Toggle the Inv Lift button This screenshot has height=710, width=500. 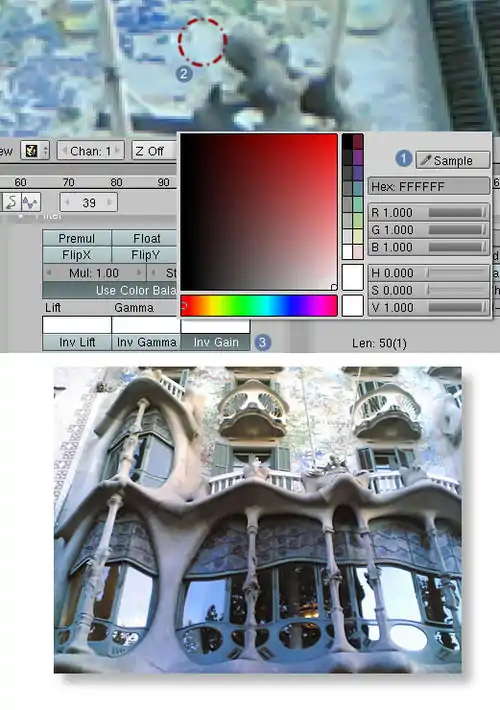77,342
